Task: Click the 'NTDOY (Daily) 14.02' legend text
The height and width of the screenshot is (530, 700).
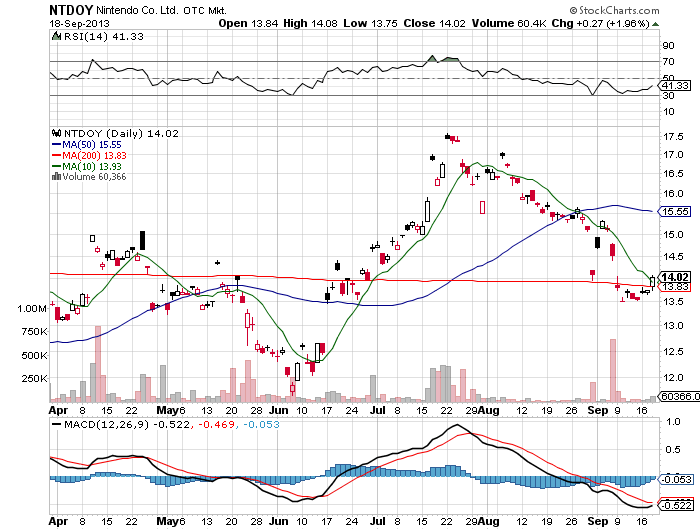Action: click(x=121, y=133)
